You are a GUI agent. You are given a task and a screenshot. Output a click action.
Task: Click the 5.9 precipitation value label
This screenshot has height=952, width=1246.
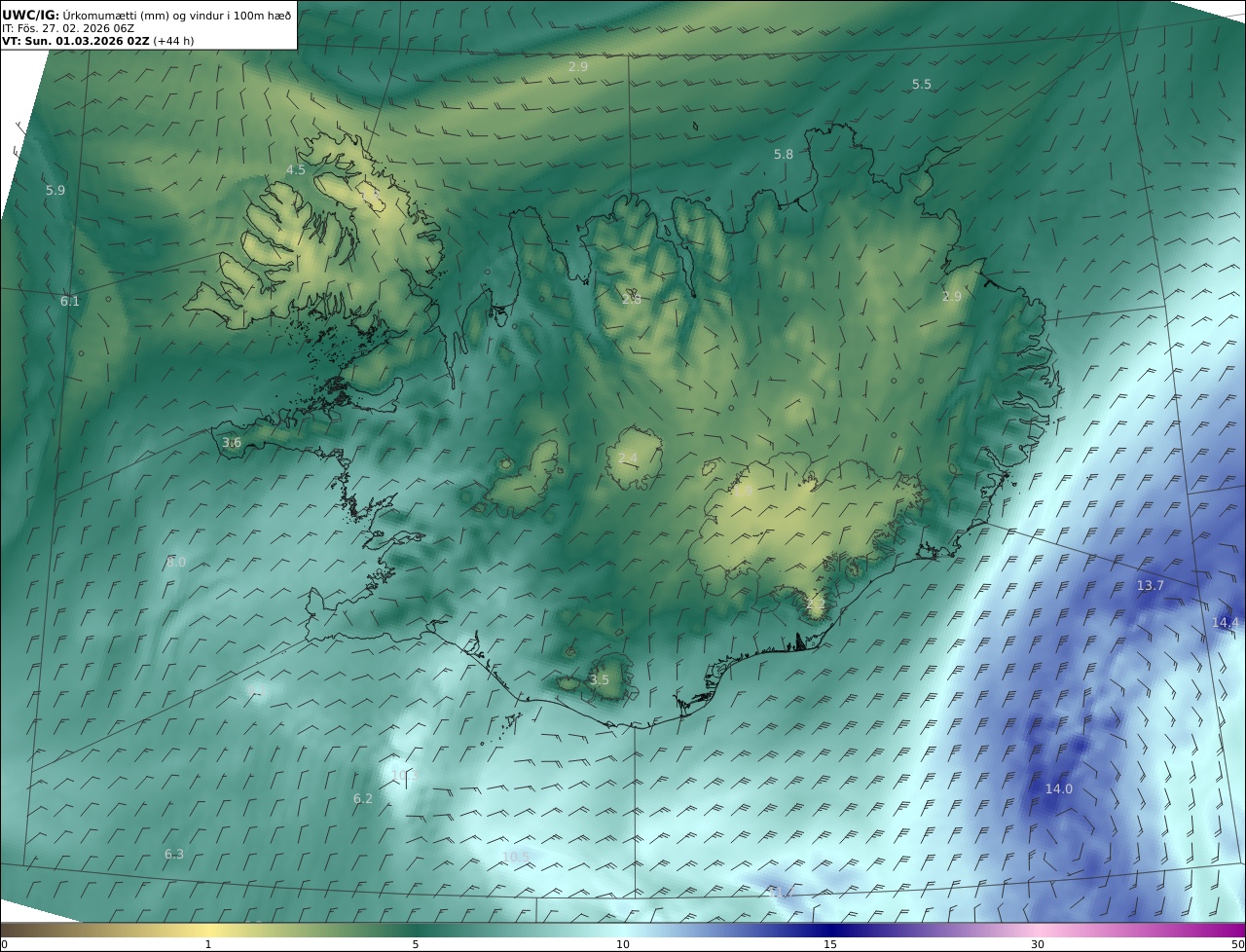point(55,191)
